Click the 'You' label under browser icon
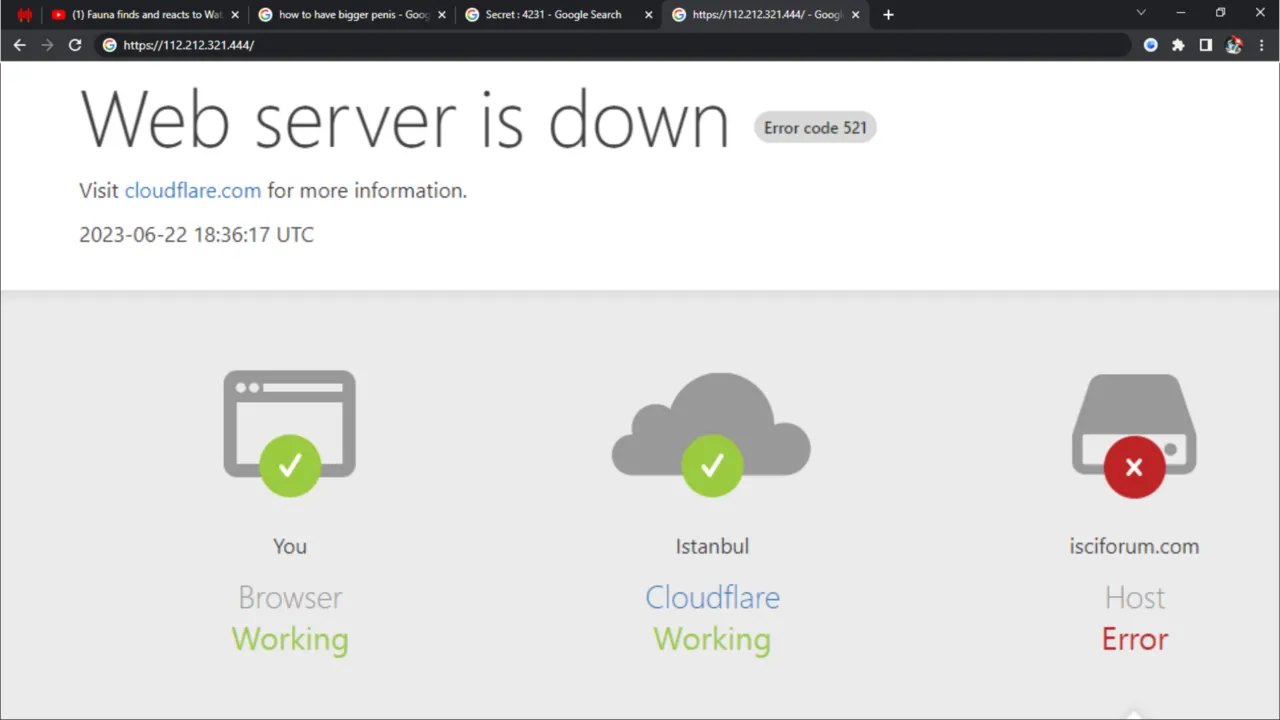Viewport: 1280px width, 720px height. tap(290, 546)
